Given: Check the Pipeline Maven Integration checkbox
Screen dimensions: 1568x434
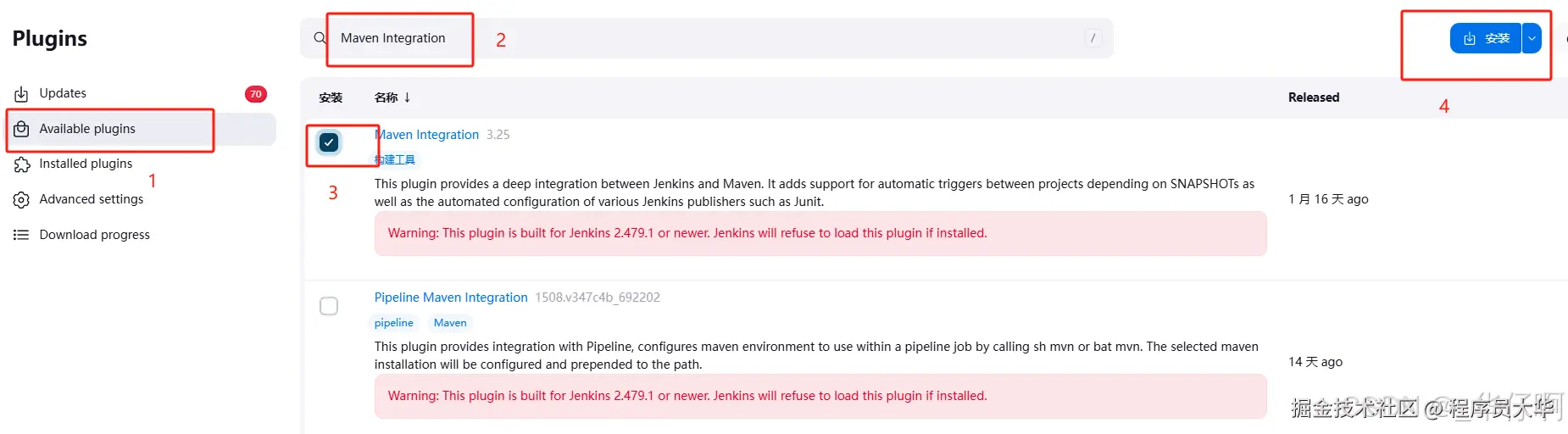Looking at the screenshot, I should [x=329, y=306].
